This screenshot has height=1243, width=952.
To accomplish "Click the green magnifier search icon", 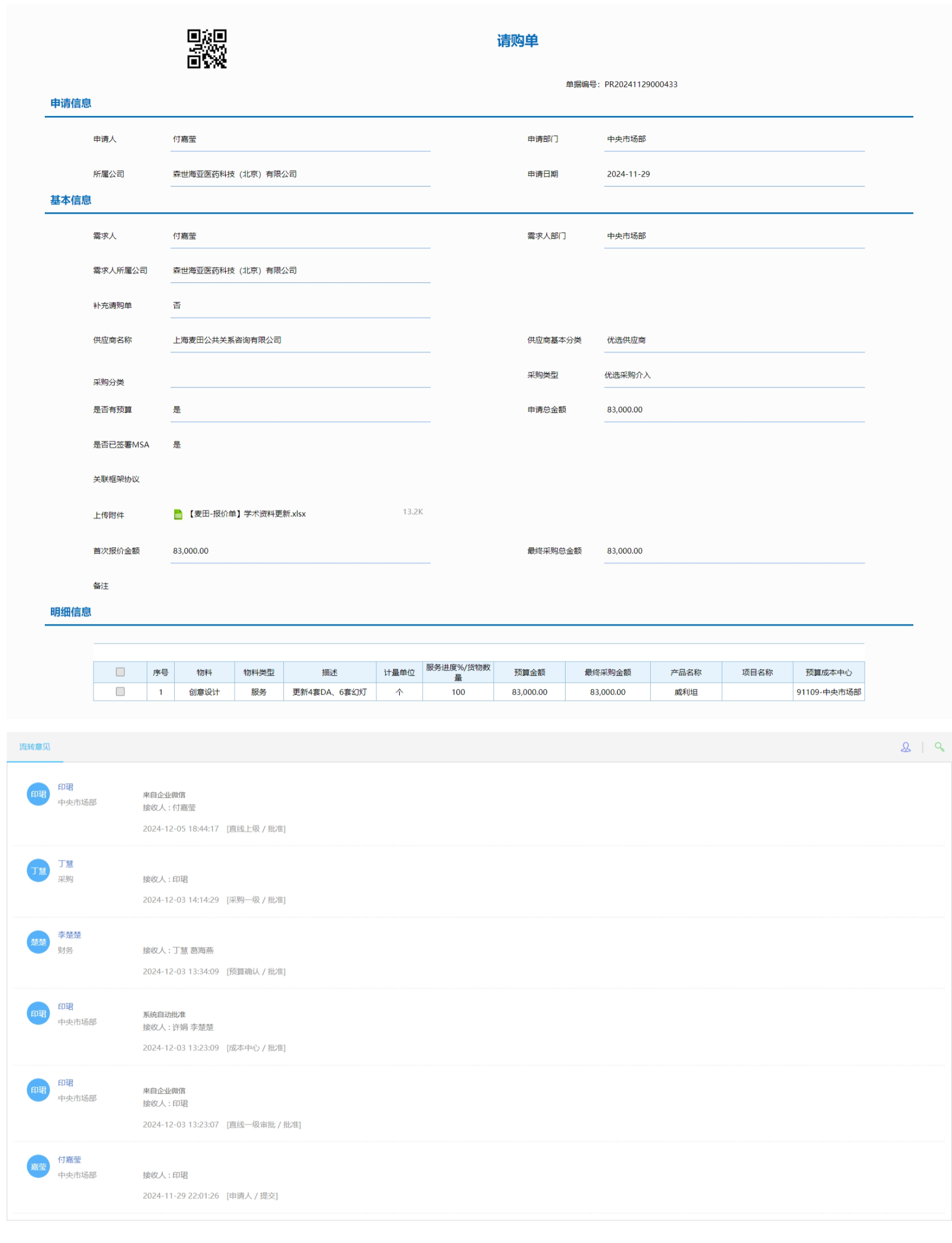I will click(x=939, y=747).
